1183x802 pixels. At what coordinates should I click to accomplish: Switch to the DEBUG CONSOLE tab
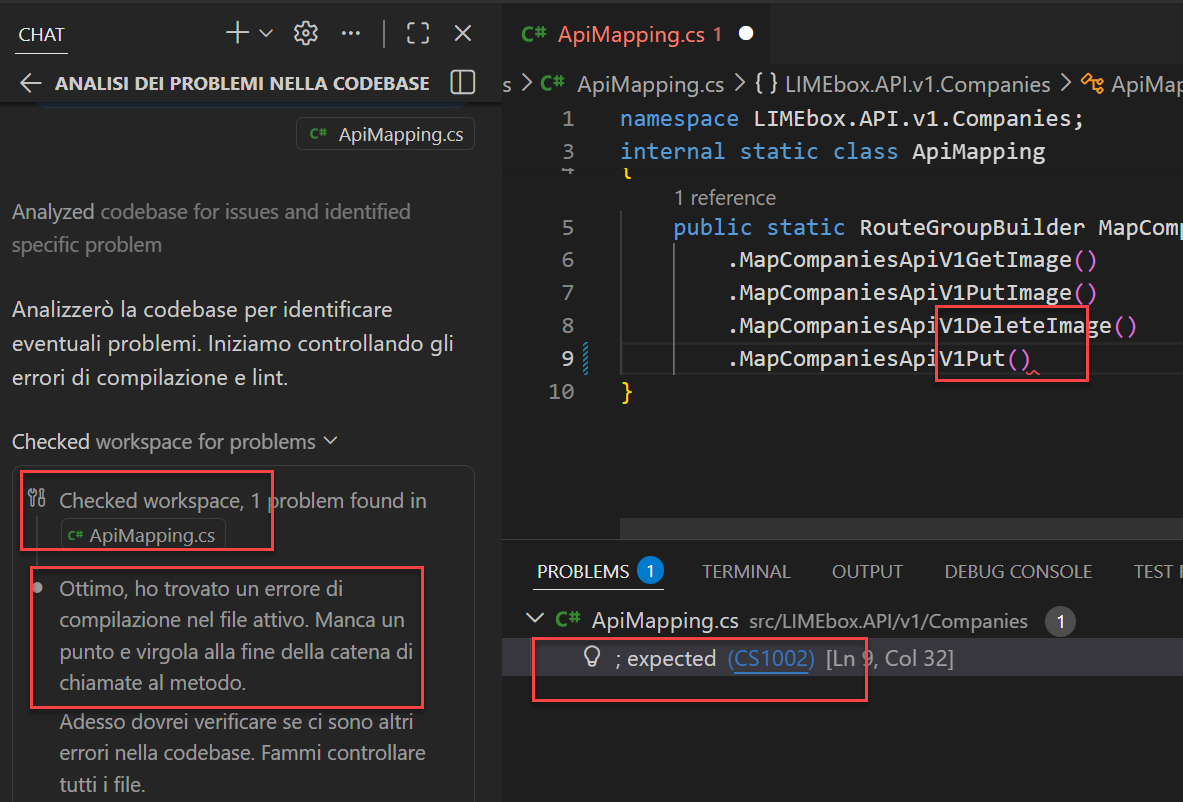point(1018,571)
